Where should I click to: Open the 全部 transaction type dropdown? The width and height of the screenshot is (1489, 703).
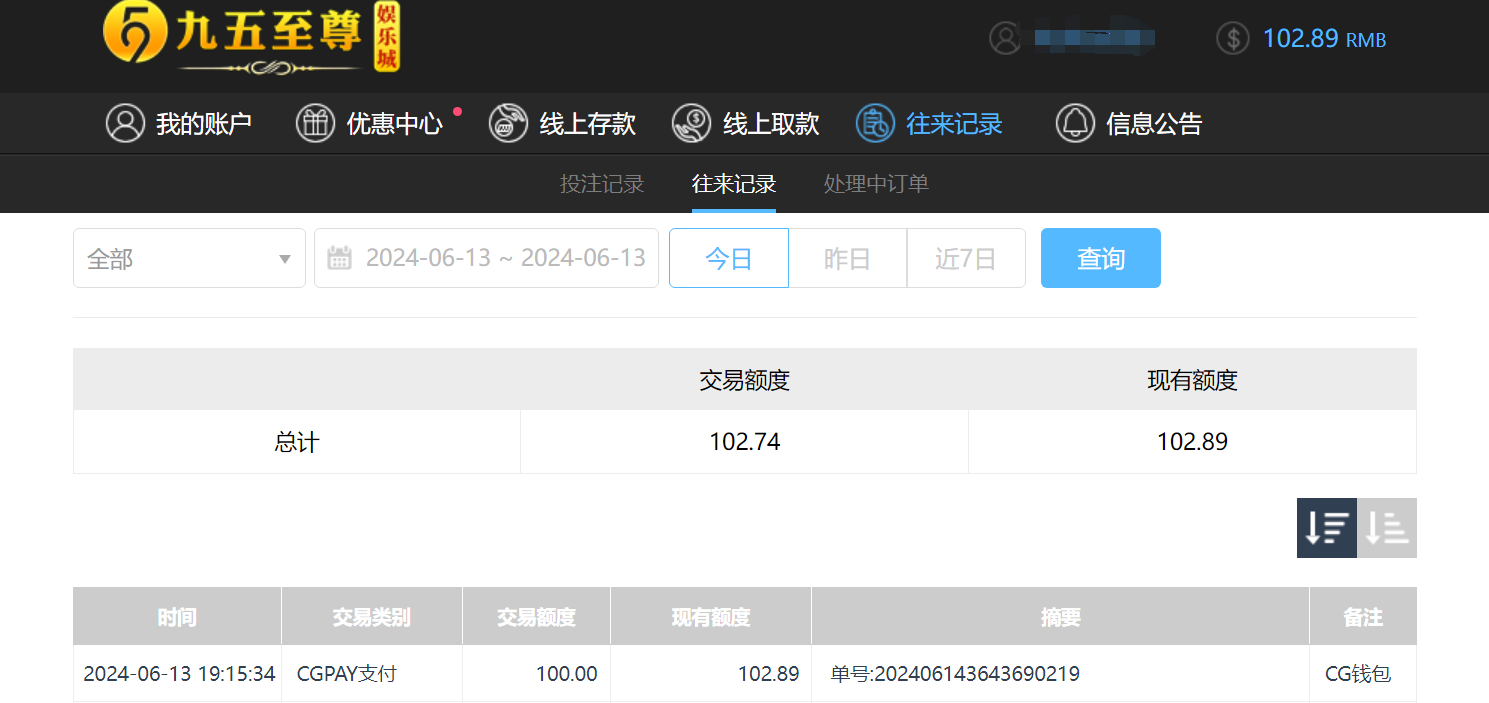click(189, 257)
